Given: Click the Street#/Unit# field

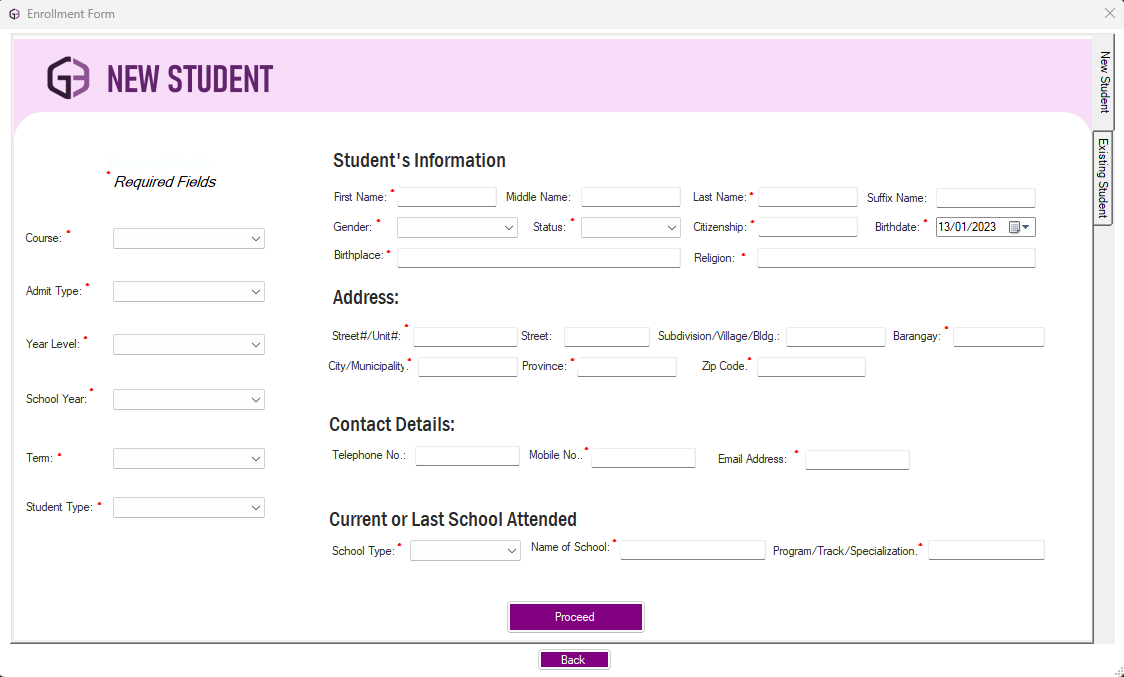Looking at the screenshot, I should pos(465,337).
